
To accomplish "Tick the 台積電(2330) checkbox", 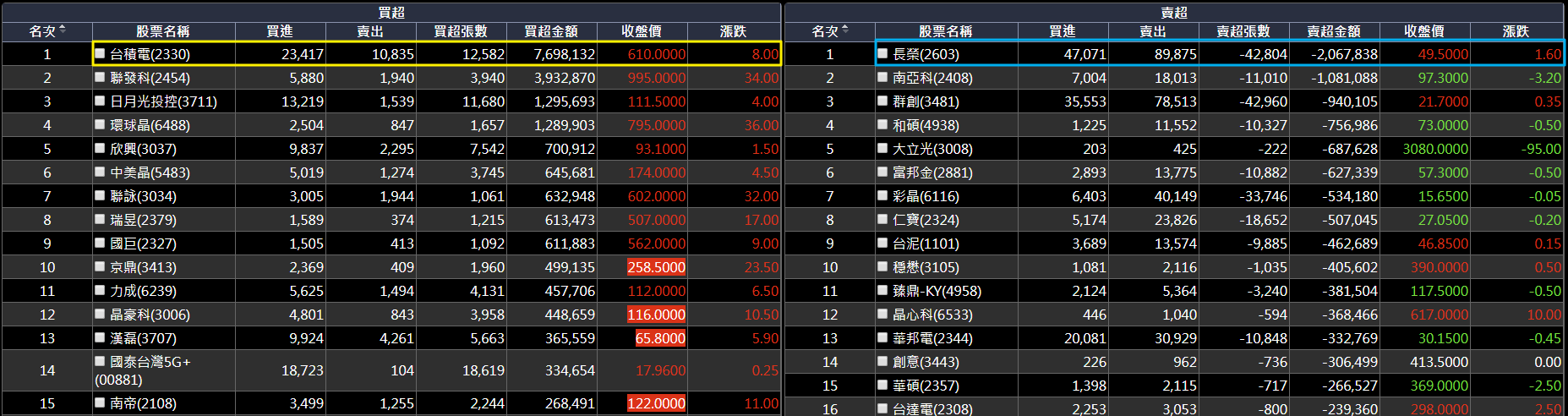I will (x=101, y=53).
